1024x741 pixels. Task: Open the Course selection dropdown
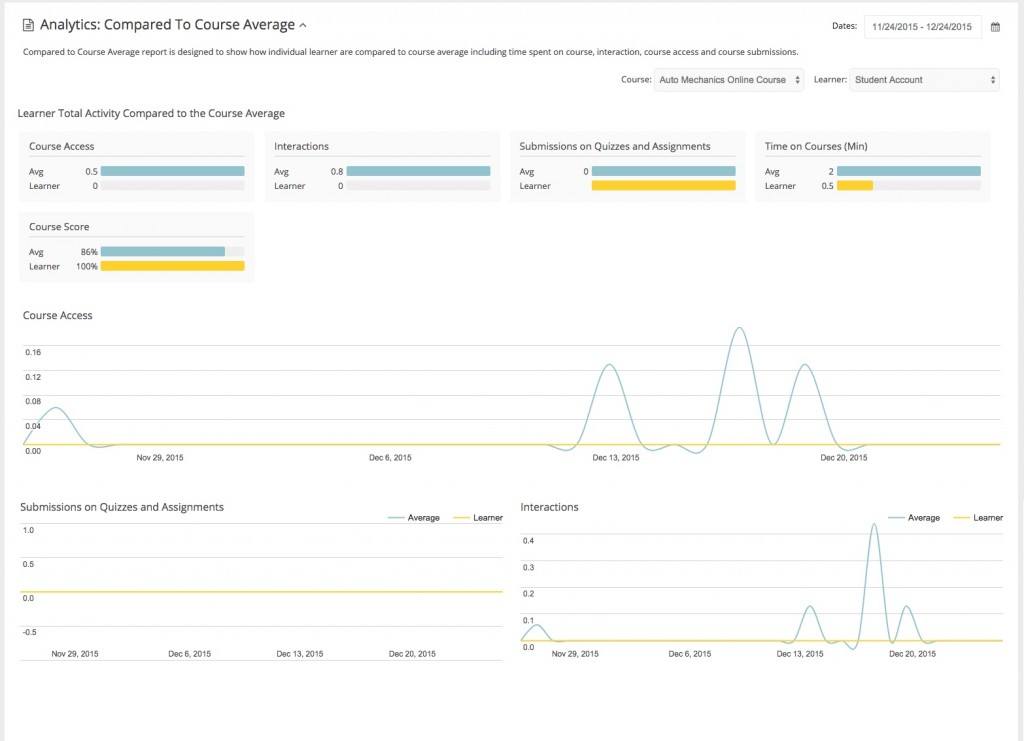pos(729,79)
